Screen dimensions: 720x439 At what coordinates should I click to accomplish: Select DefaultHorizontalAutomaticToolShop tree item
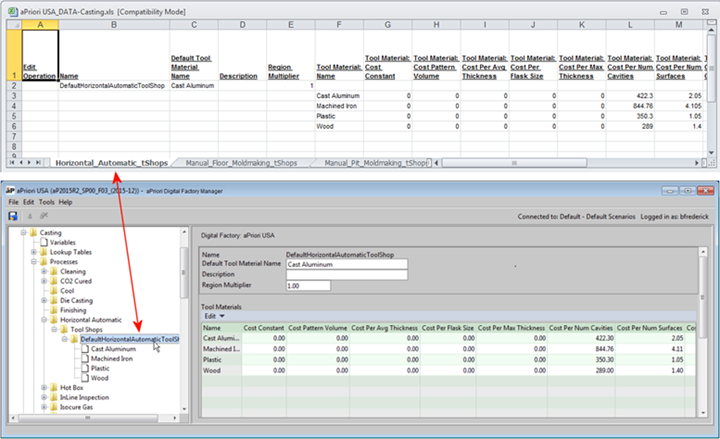pyautogui.click(x=129, y=339)
